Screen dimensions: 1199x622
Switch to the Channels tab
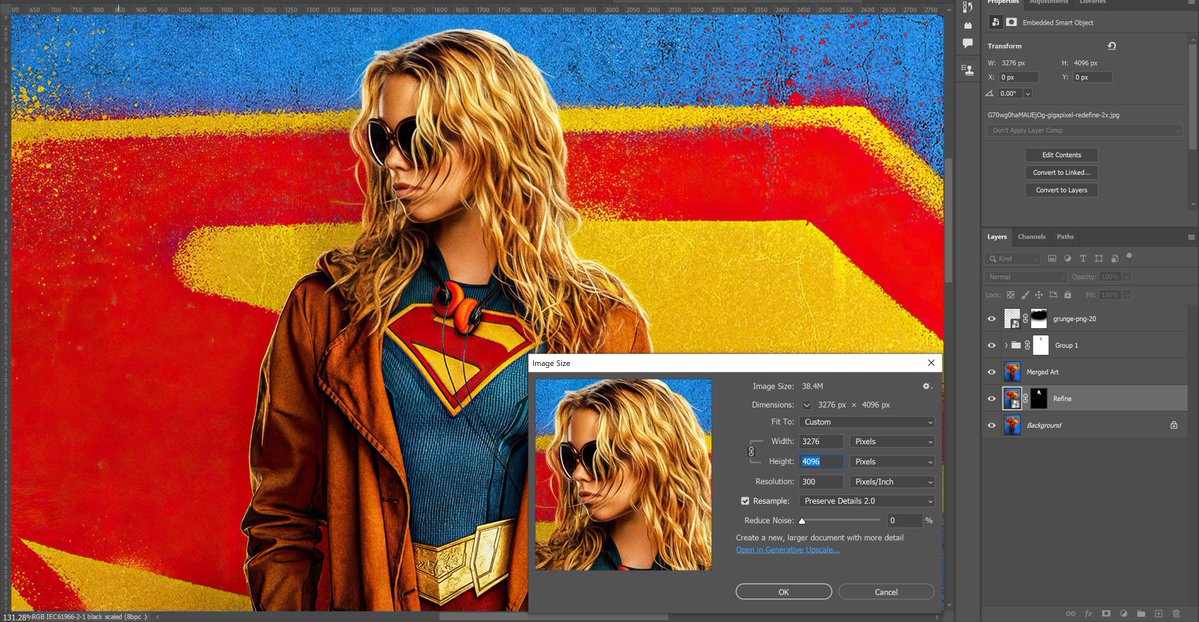(x=1032, y=237)
